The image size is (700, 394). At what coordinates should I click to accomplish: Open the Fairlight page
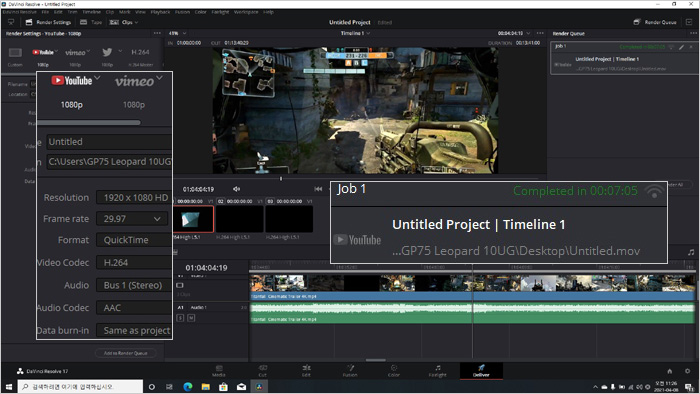438,371
